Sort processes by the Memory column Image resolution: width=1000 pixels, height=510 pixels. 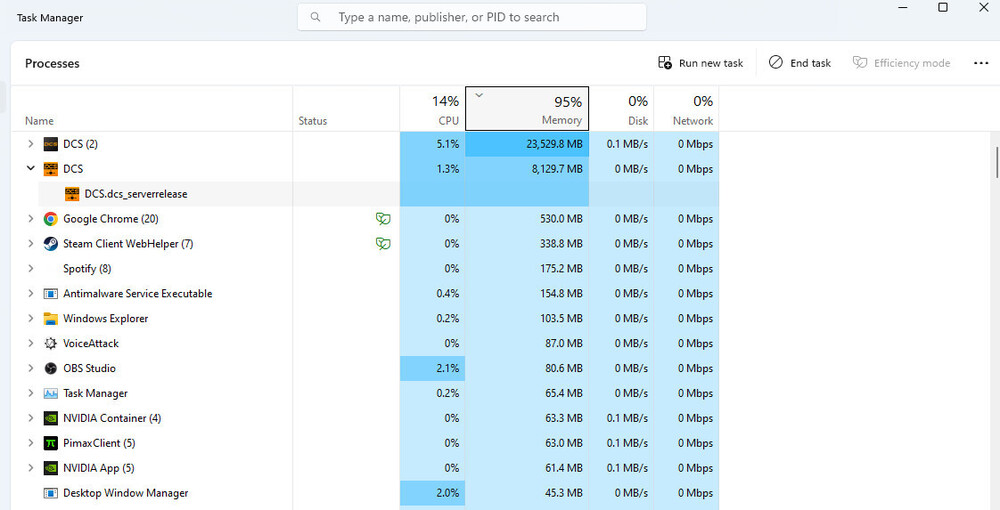point(527,110)
